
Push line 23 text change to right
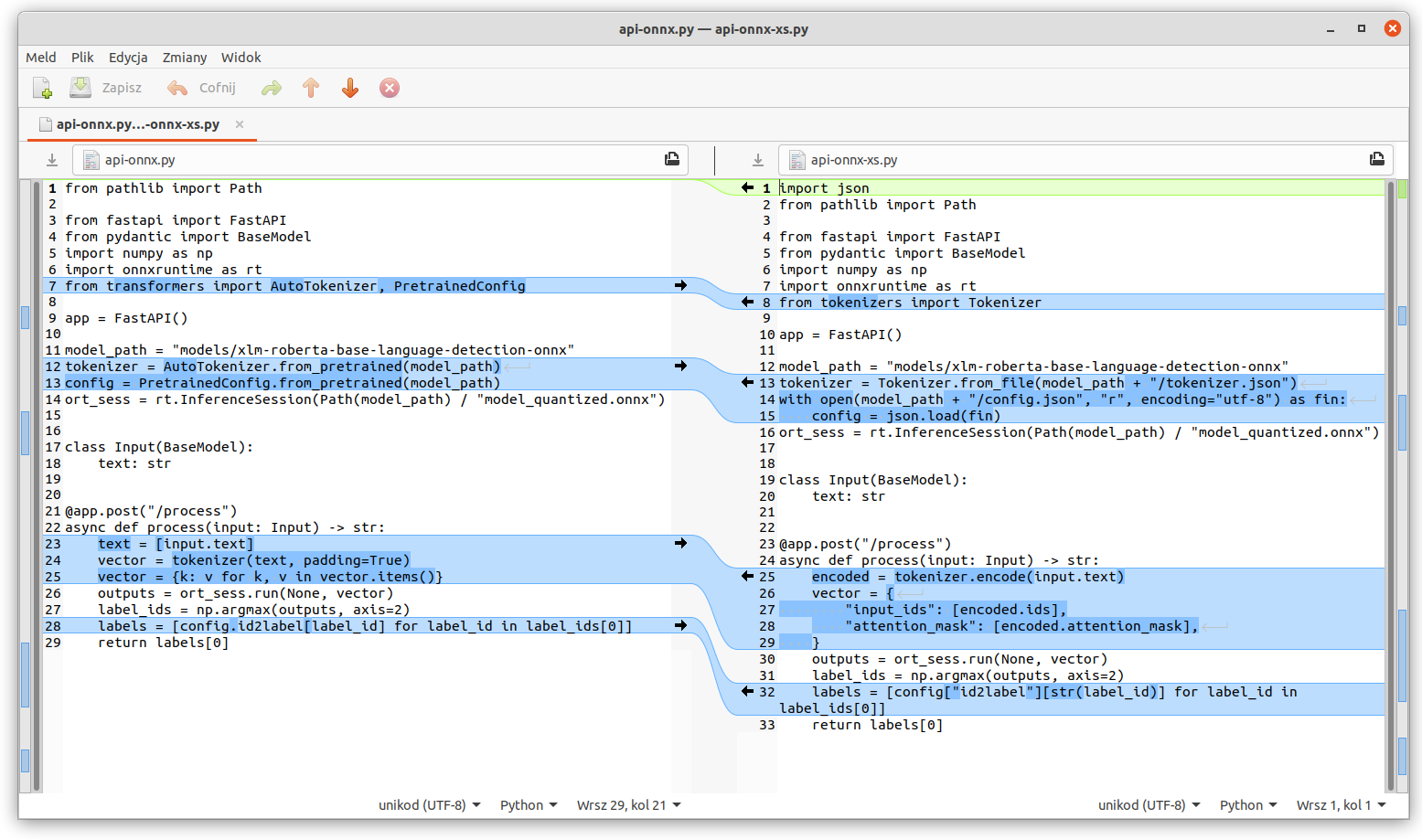pos(680,543)
